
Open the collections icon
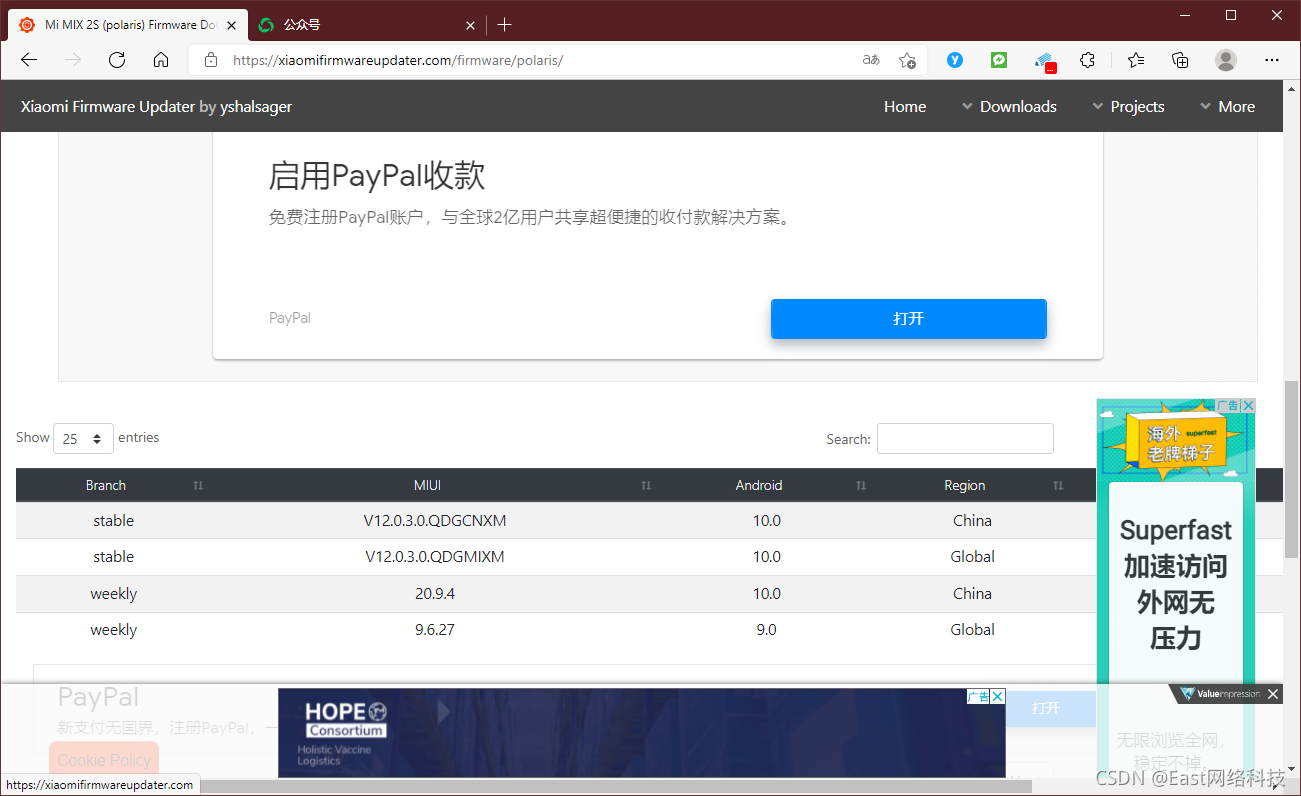tap(1180, 60)
